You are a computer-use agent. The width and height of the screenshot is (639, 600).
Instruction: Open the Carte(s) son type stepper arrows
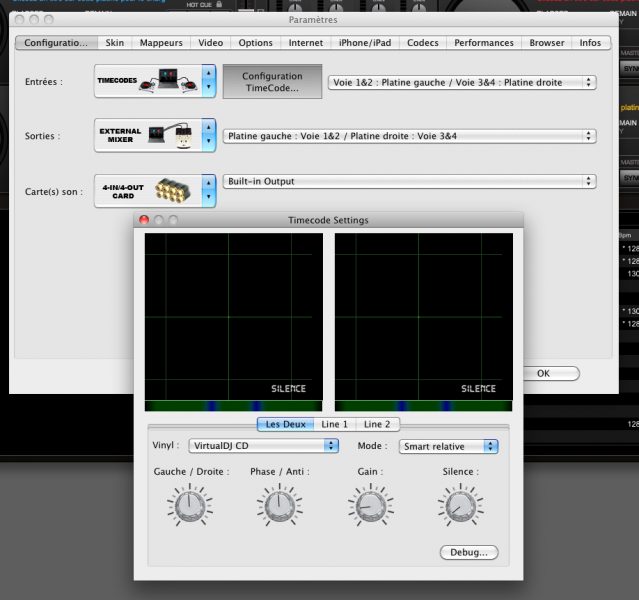pyautogui.click(x=209, y=191)
